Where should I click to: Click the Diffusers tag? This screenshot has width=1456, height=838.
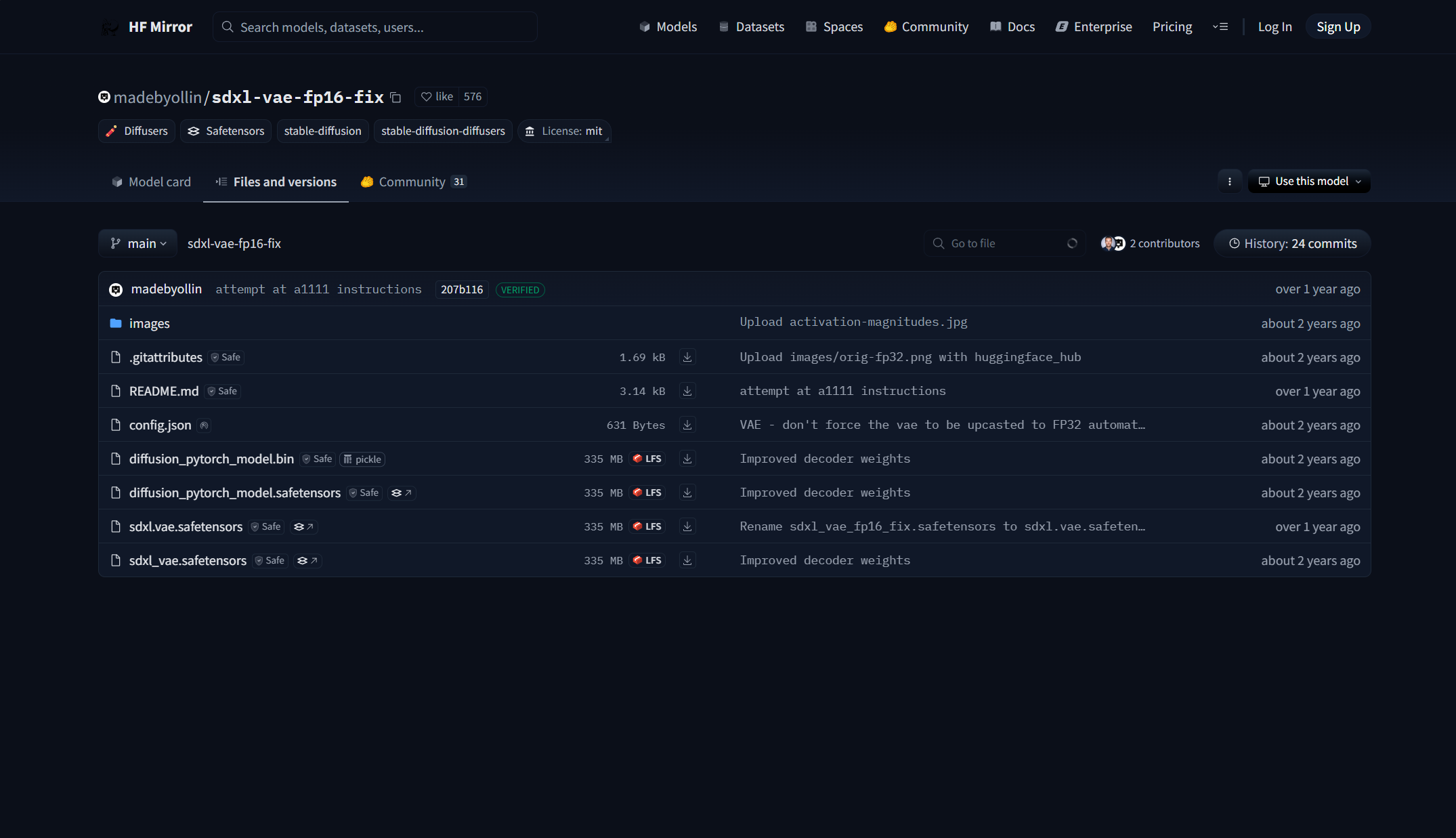(x=137, y=131)
